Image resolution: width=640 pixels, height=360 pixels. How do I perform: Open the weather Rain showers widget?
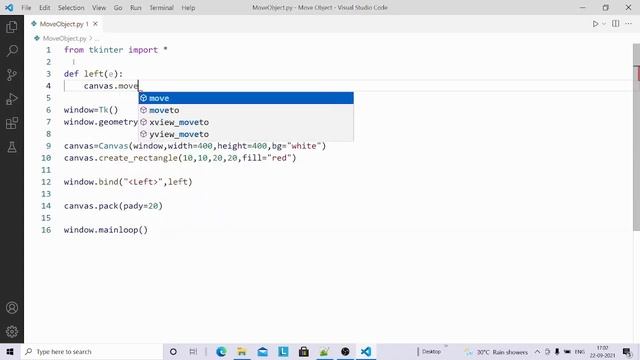(x=496, y=352)
